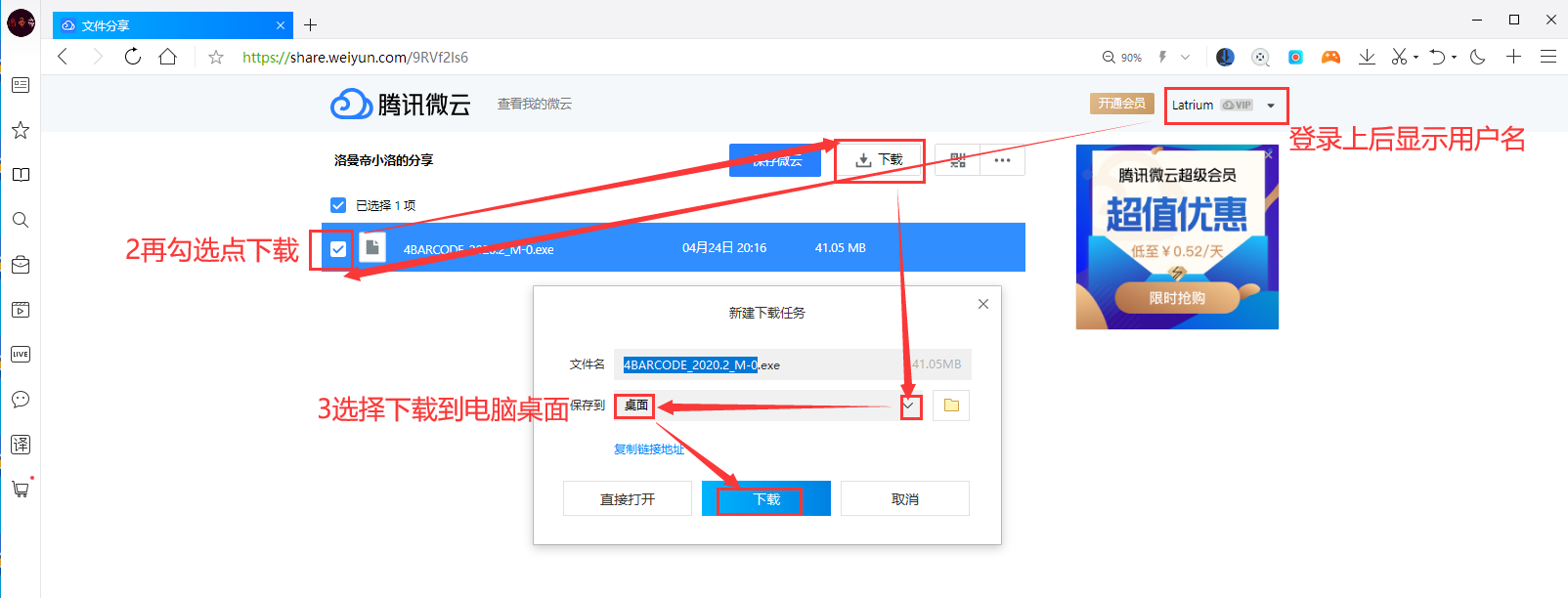Close the 新建下载任务 dialog

[x=983, y=304]
